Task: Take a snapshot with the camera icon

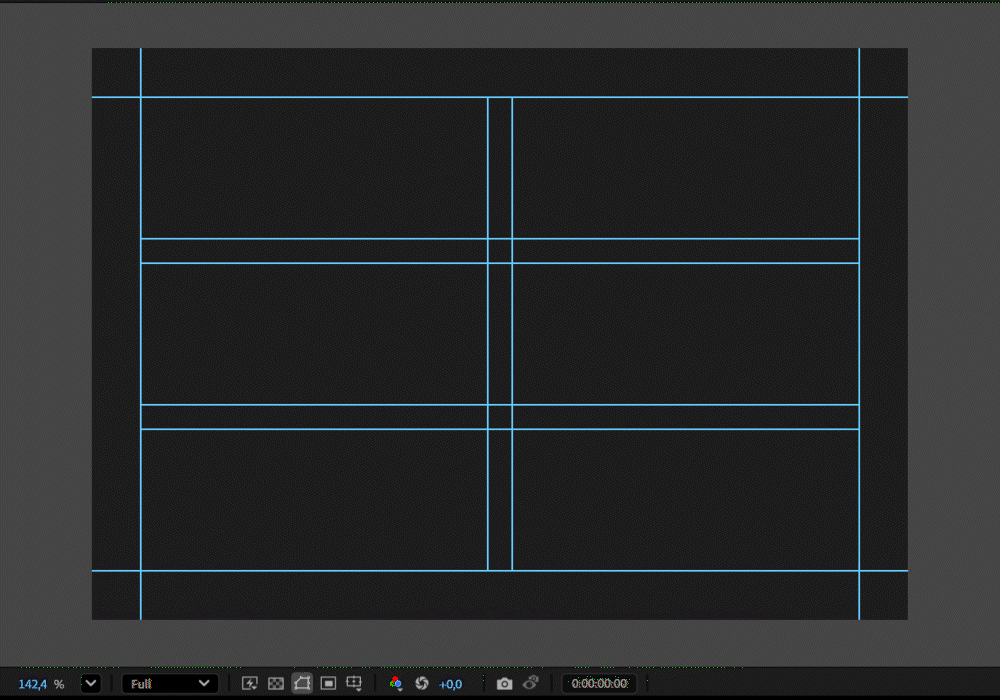Action: [505, 683]
